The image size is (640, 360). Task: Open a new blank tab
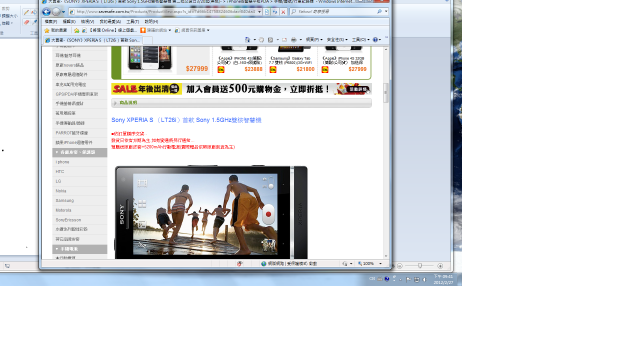pos(148,40)
